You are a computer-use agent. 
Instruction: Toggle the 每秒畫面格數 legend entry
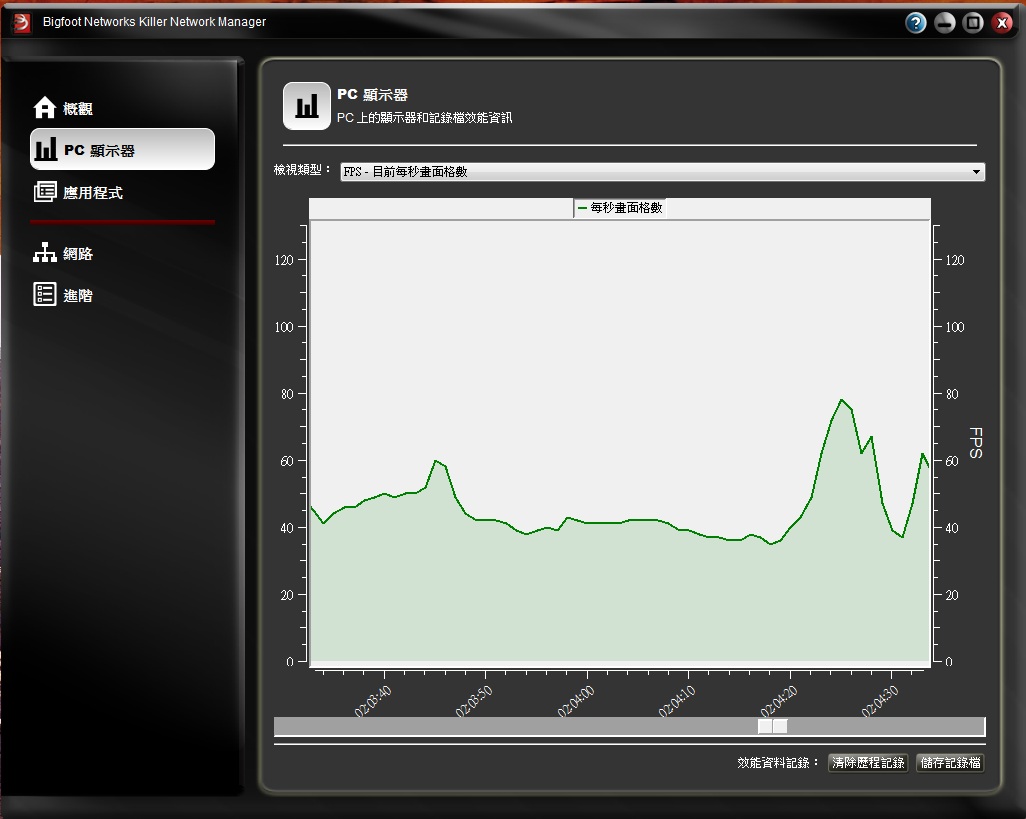click(x=621, y=208)
